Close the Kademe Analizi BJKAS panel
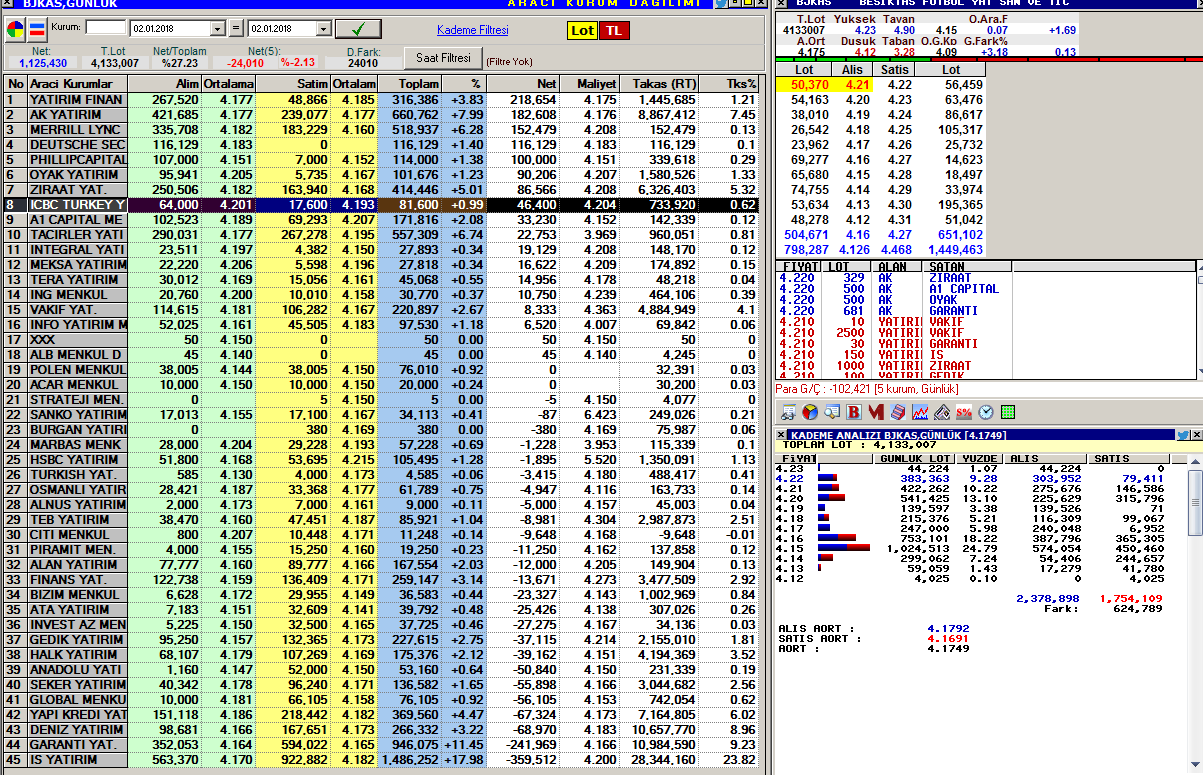Image resolution: width=1203 pixels, height=775 pixels. [x=1195, y=435]
